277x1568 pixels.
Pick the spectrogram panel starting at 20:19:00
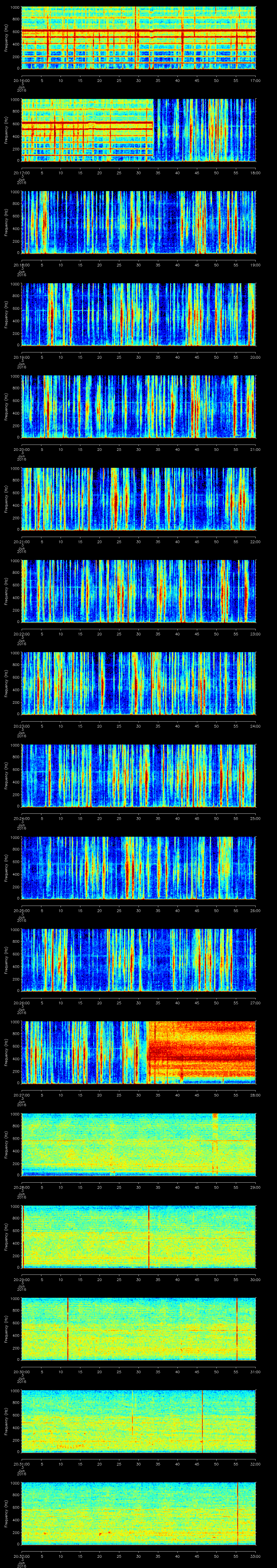pos(139,314)
